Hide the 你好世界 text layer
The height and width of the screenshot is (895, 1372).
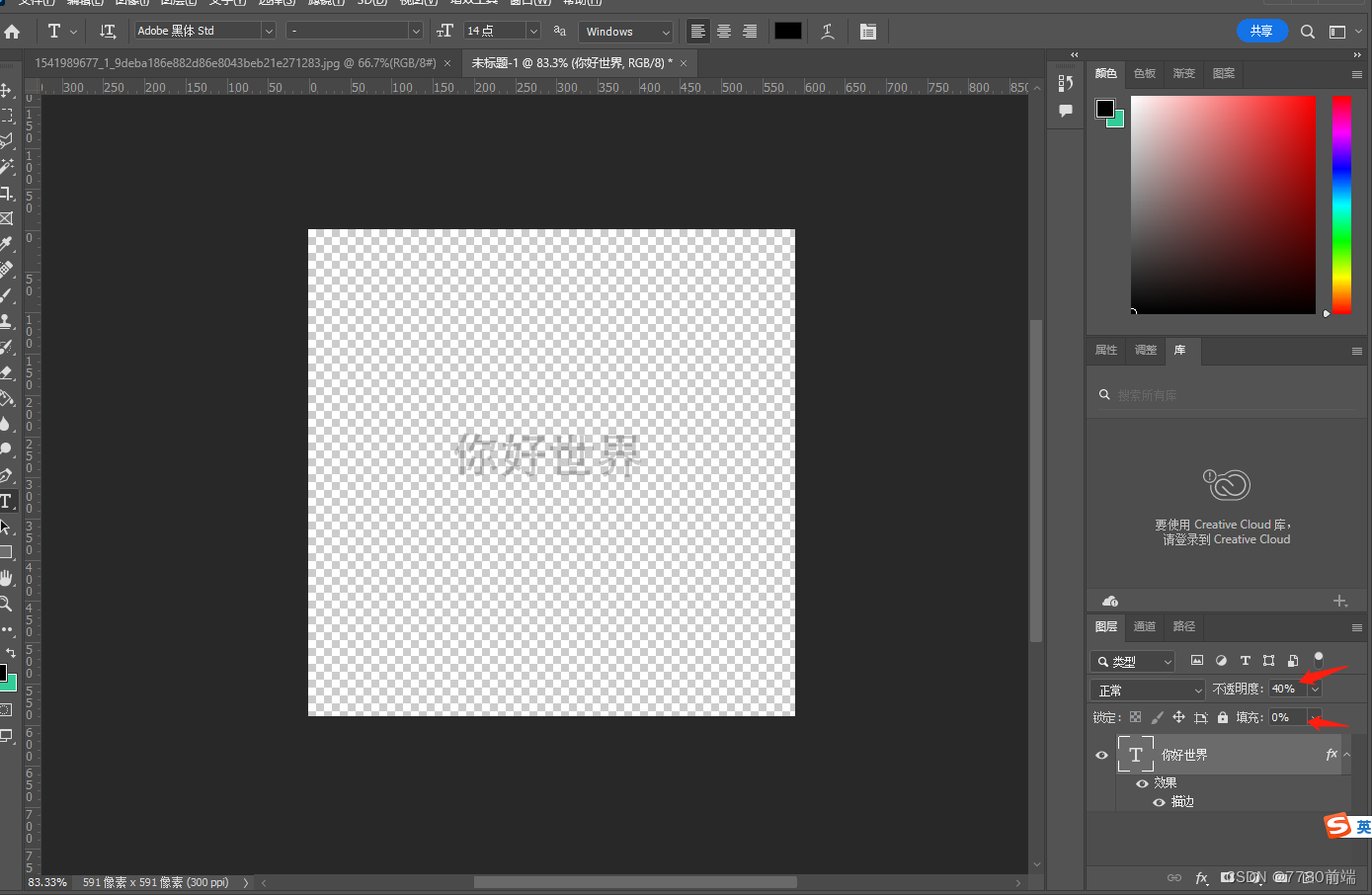coord(1102,755)
